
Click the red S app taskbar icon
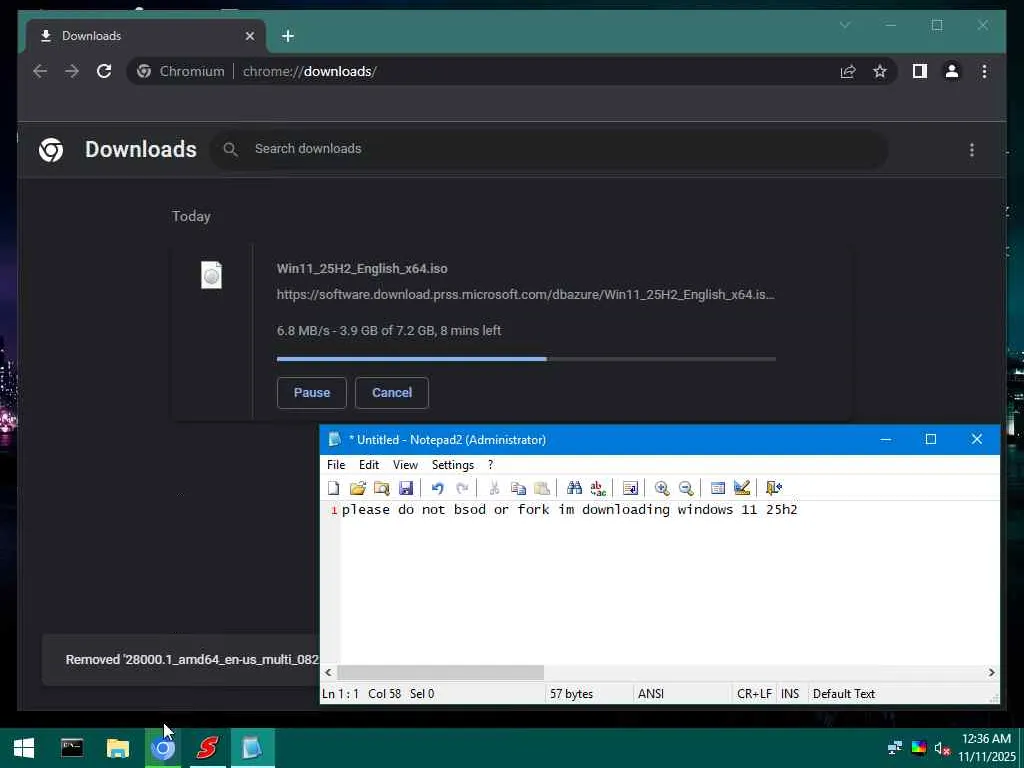coord(208,748)
